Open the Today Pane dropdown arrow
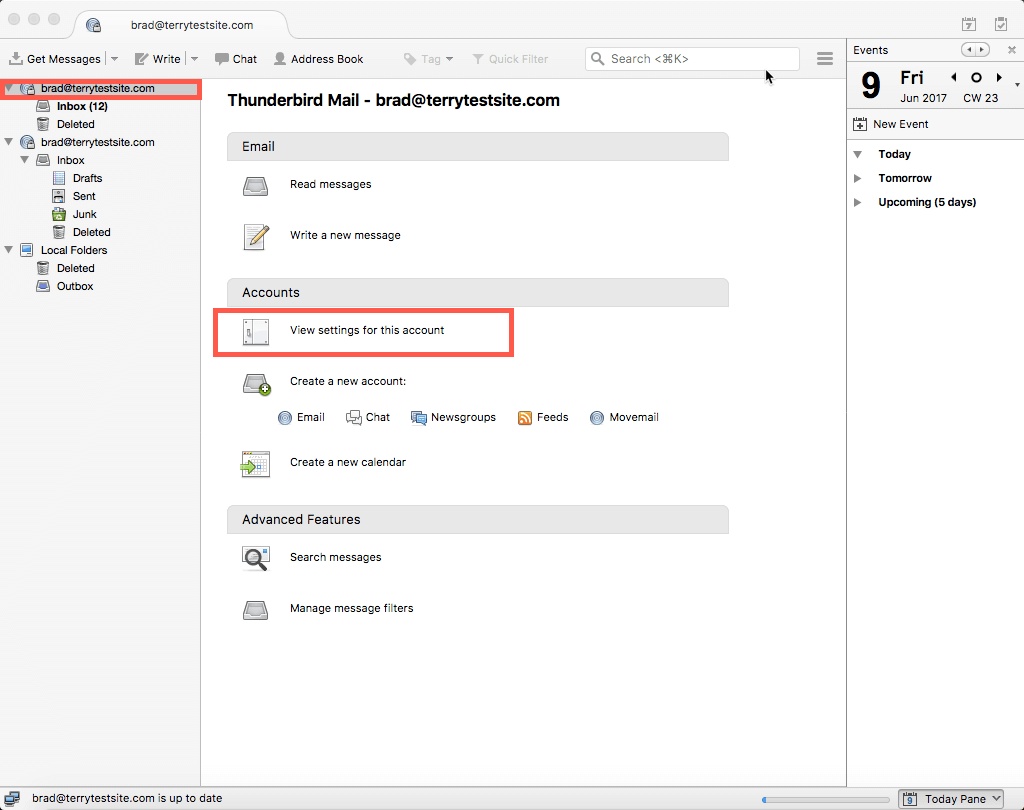Viewport: 1024px width, 810px height. tap(996, 798)
